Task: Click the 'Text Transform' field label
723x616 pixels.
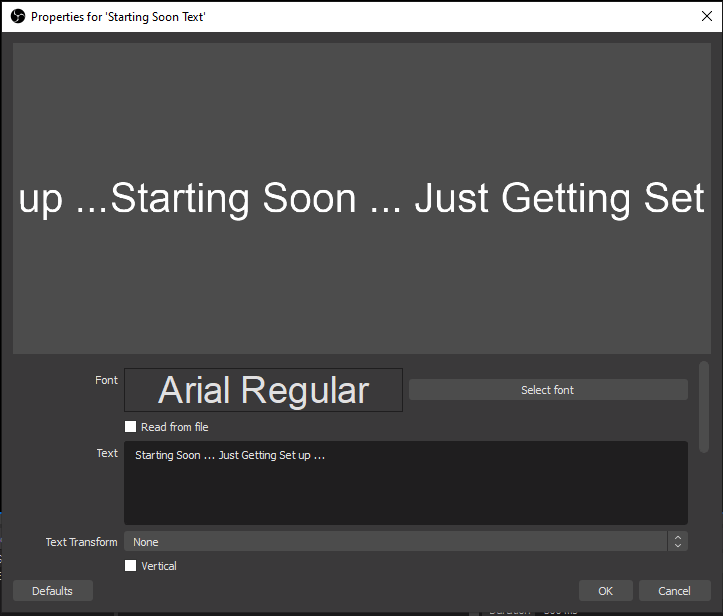Action: pyautogui.click(x=81, y=542)
